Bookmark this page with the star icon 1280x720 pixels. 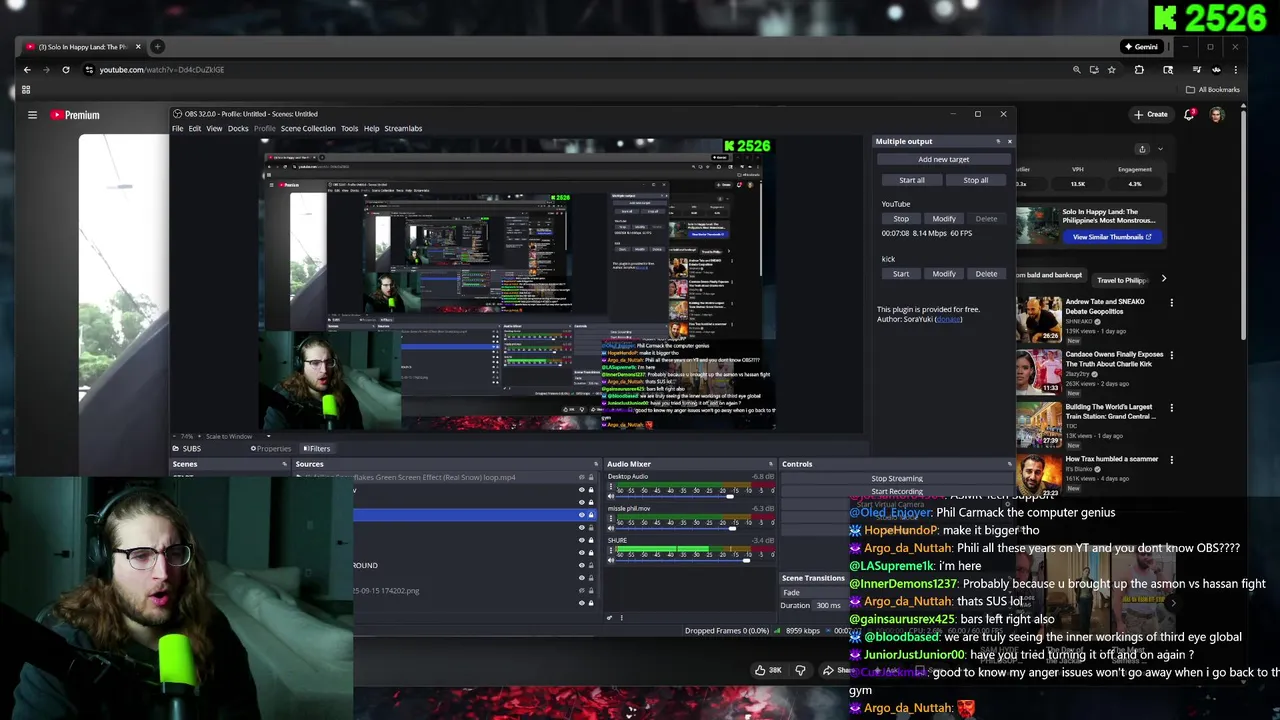[x=1111, y=70]
